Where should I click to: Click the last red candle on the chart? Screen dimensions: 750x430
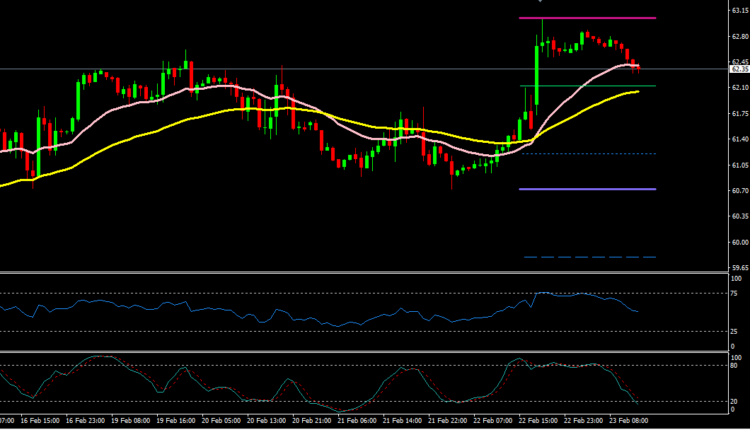coord(638,67)
